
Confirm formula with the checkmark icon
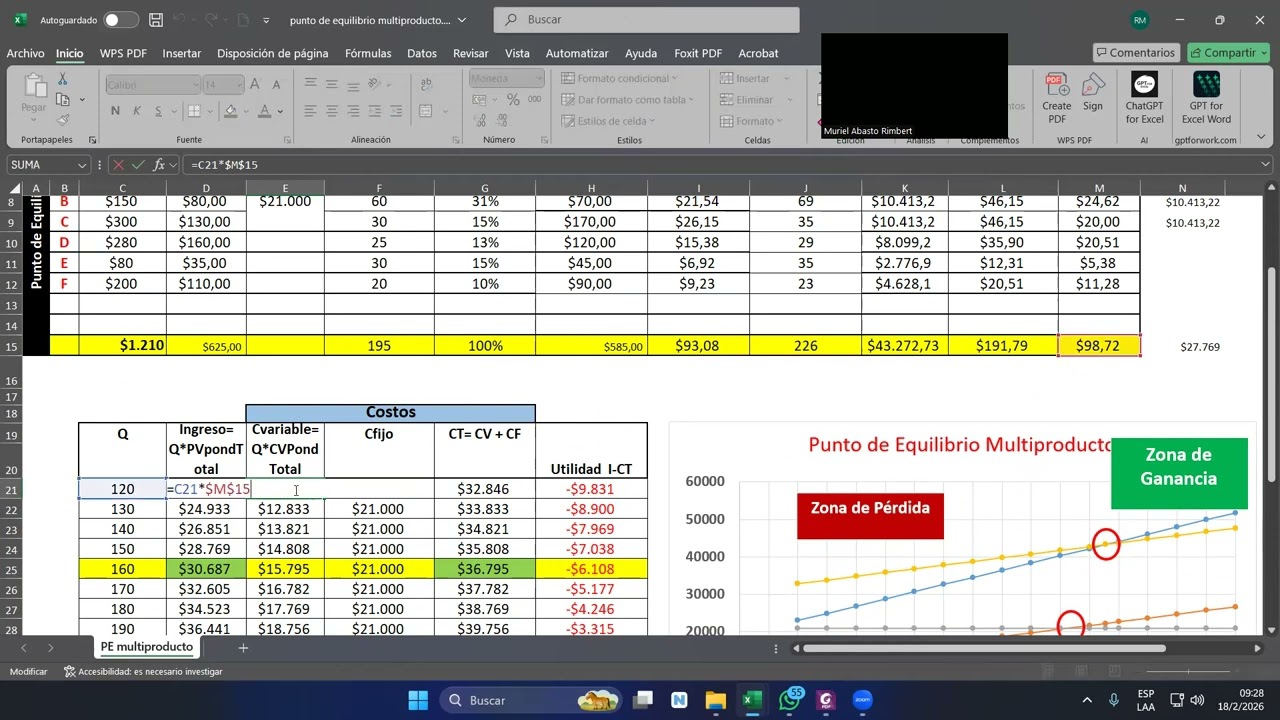139,165
